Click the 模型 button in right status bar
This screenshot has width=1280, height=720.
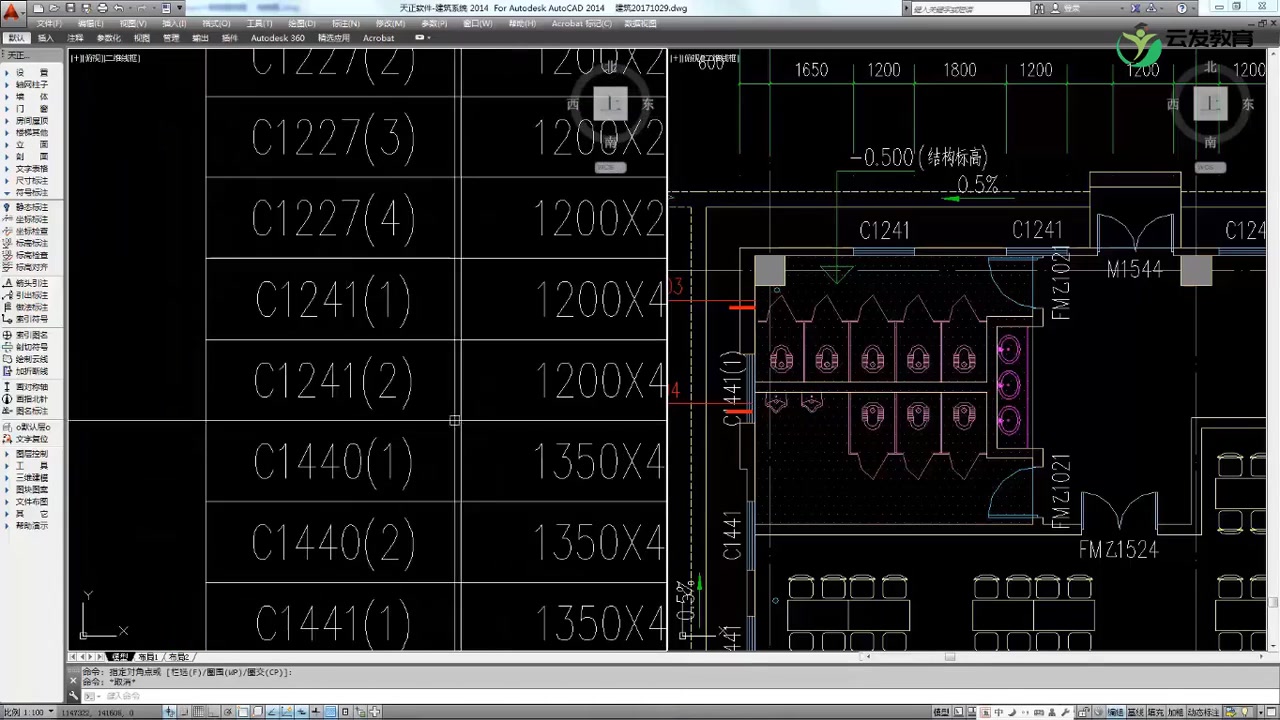pyautogui.click(x=940, y=712)
